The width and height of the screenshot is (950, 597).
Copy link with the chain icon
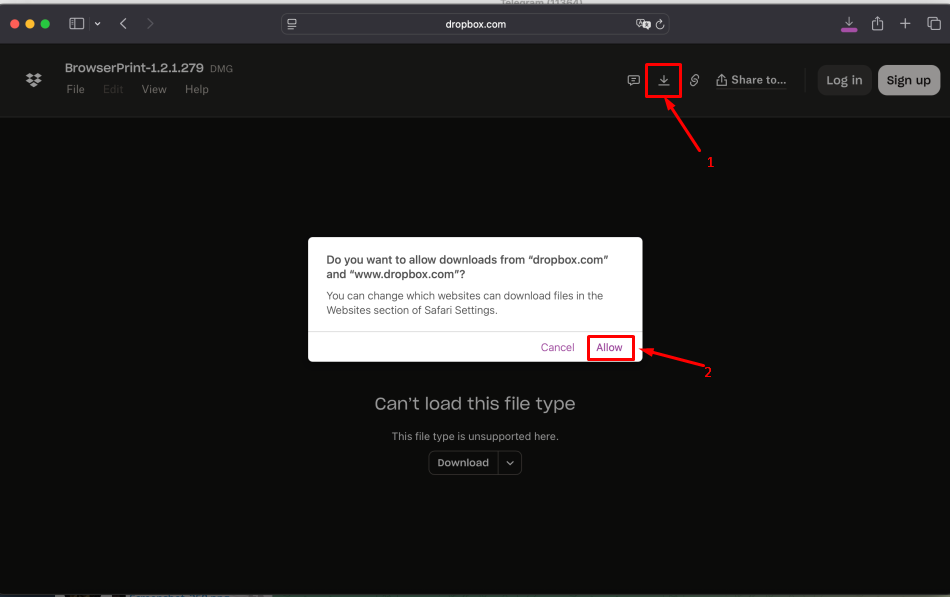click(x=694, y=80)
